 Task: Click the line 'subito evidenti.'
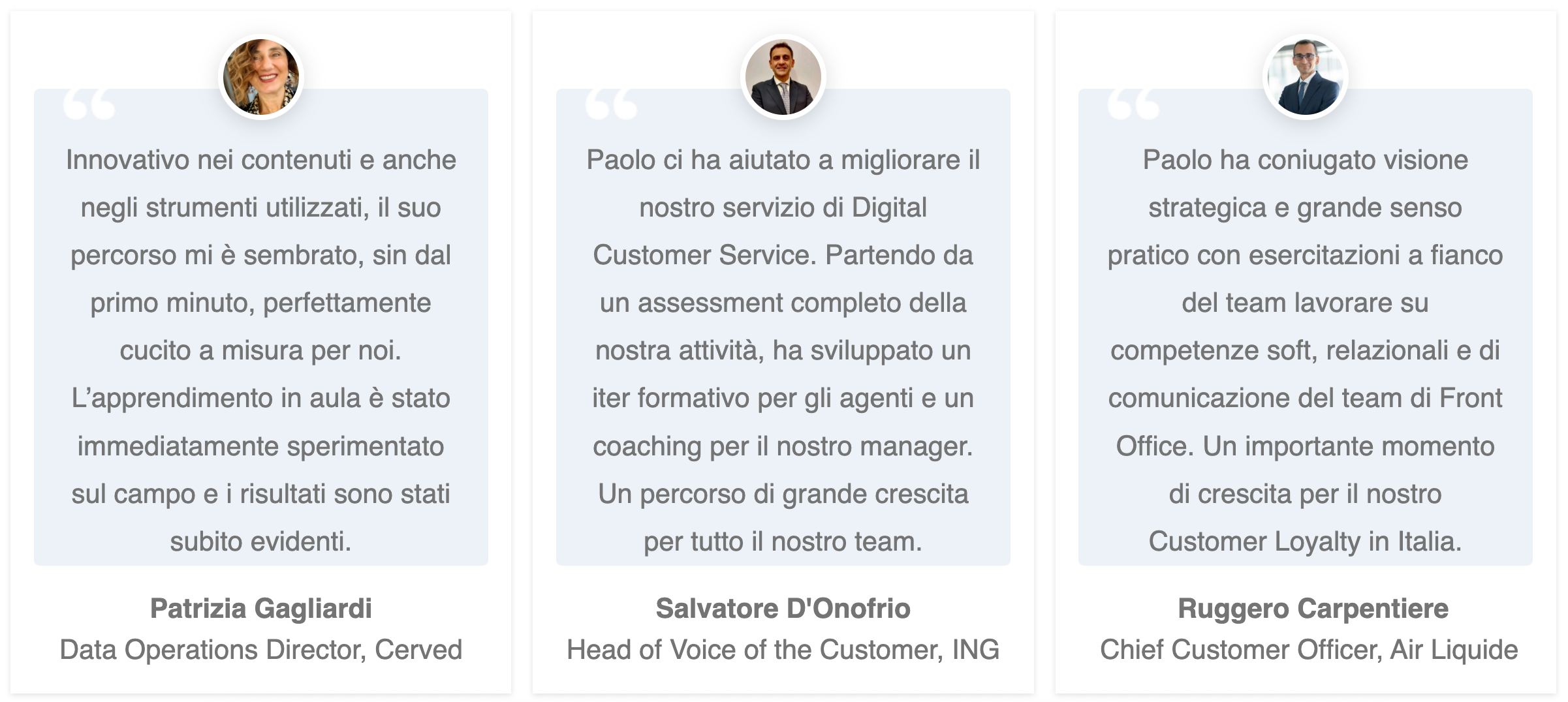(260, 542)
